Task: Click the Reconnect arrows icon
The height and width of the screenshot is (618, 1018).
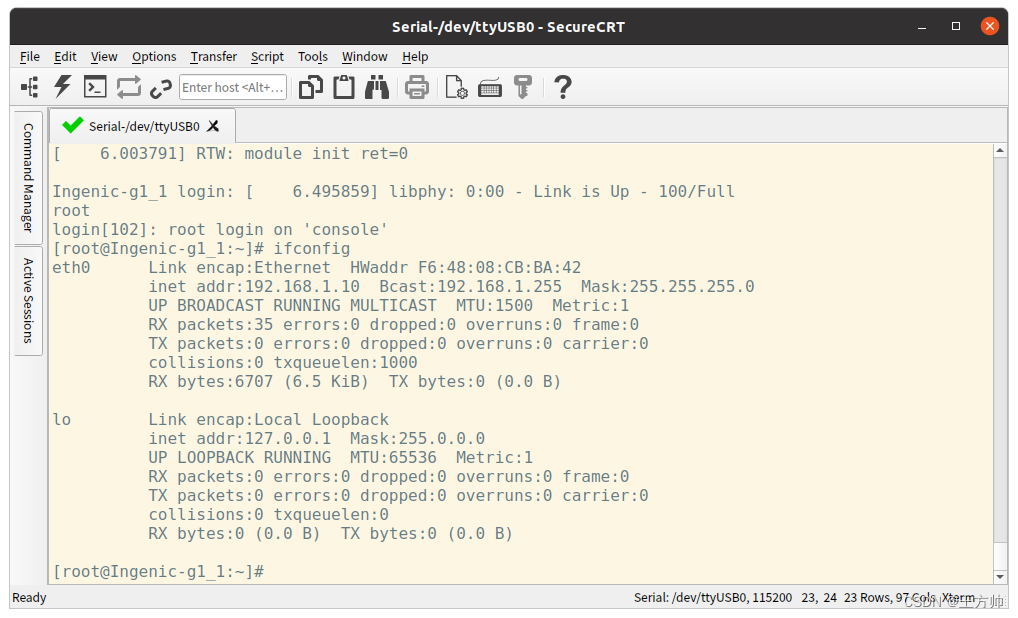Action: (x=128, y=87)
